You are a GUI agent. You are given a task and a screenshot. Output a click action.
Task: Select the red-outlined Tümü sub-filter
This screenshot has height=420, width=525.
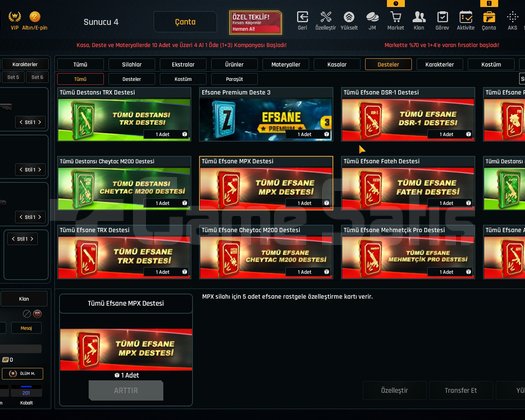[x=80, y=79]
